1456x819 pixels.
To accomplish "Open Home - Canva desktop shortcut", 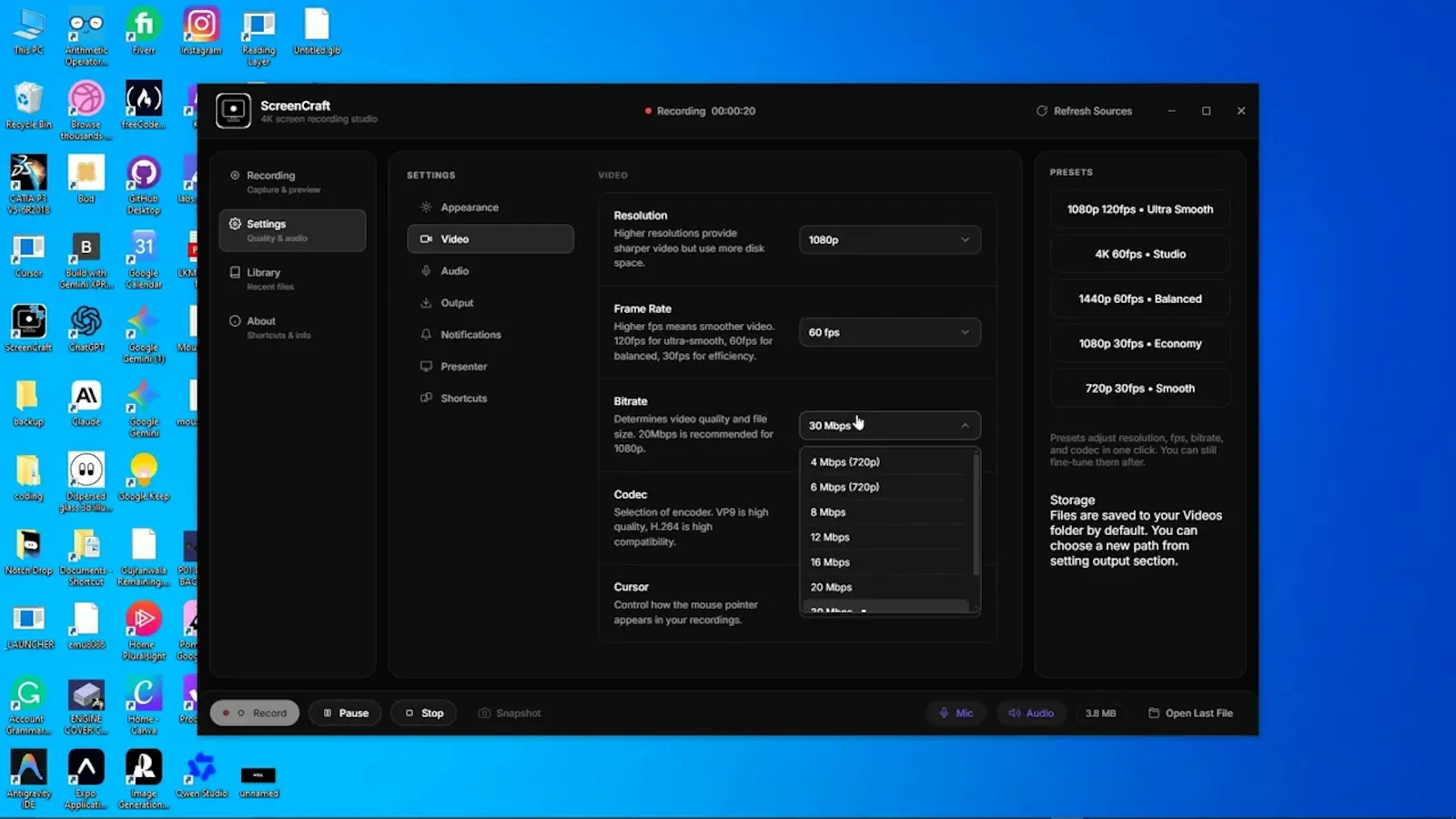I will click(x=144, y=706).
